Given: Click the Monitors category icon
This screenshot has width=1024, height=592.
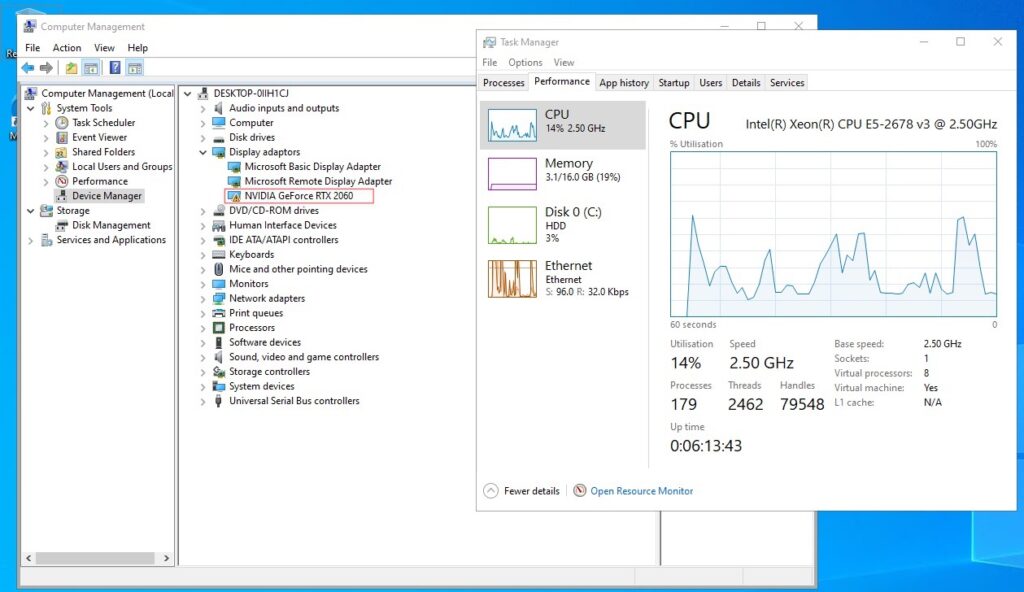Looking at the screenshot, I should [x=218, y=284].
